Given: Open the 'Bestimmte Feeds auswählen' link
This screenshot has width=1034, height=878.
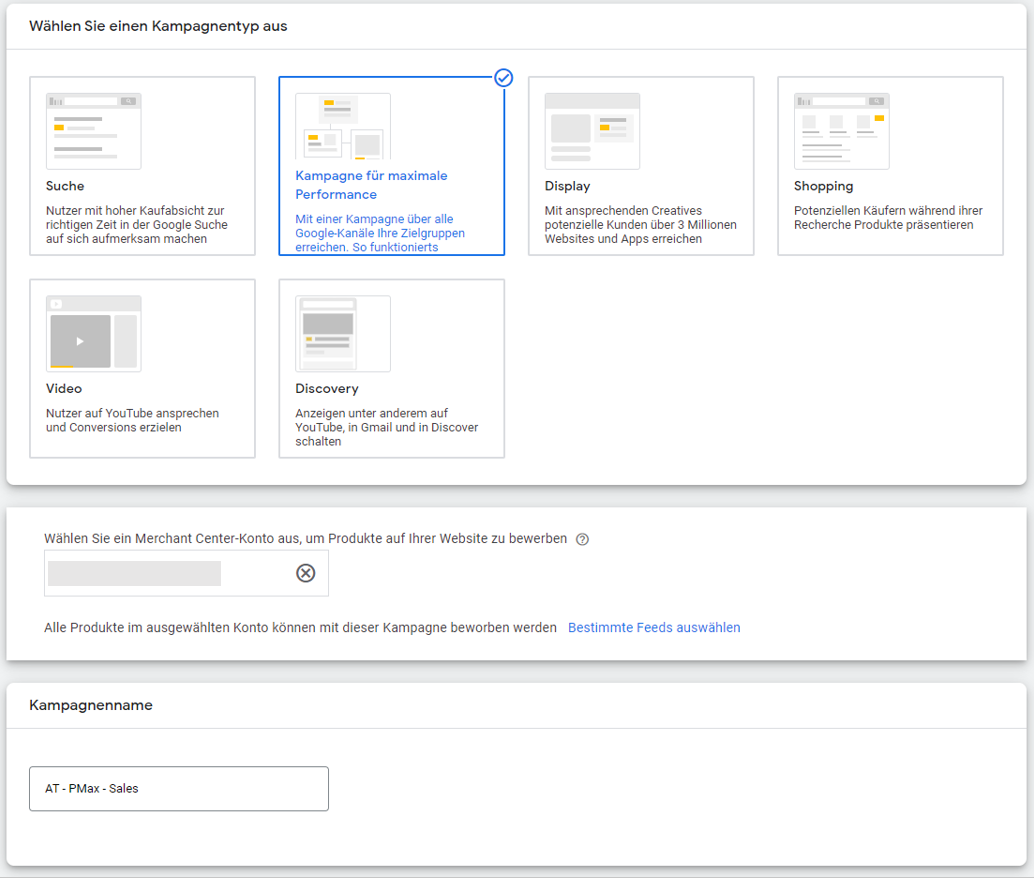Looking at the screenshot, I should click(654, 628).
